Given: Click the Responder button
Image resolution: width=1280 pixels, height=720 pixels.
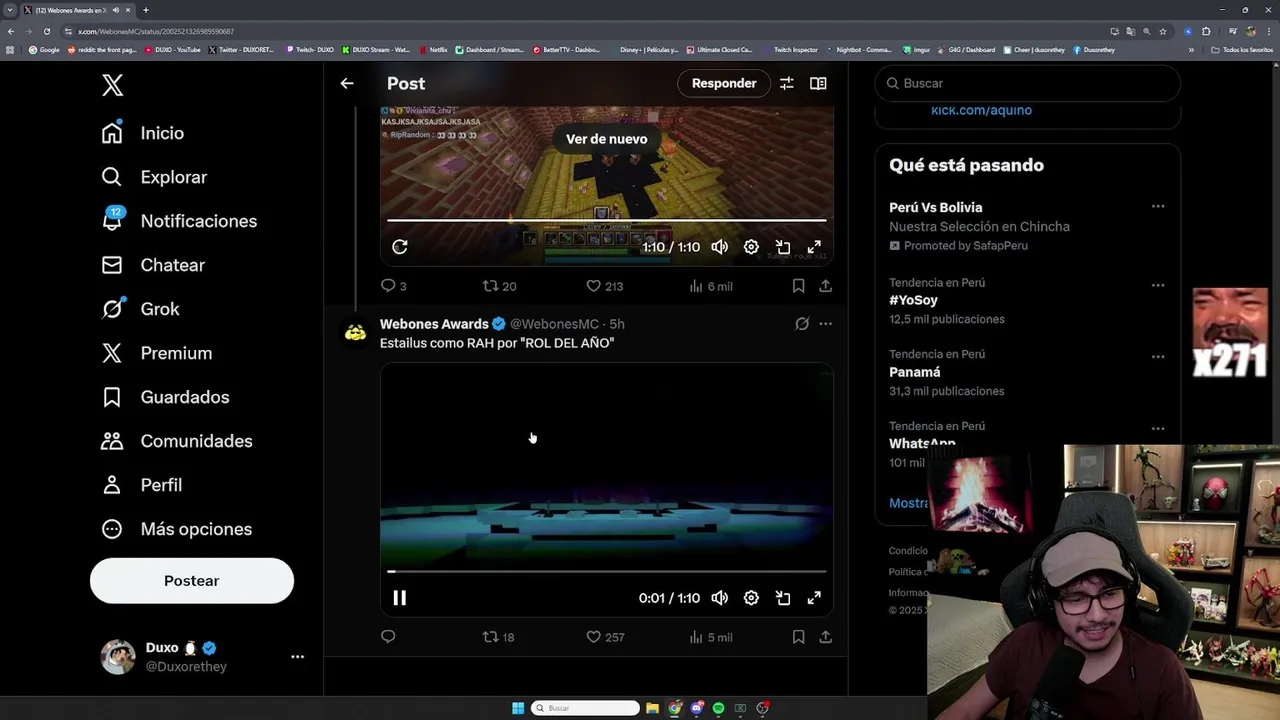Looking at the screenshot, I should (724, 83).
